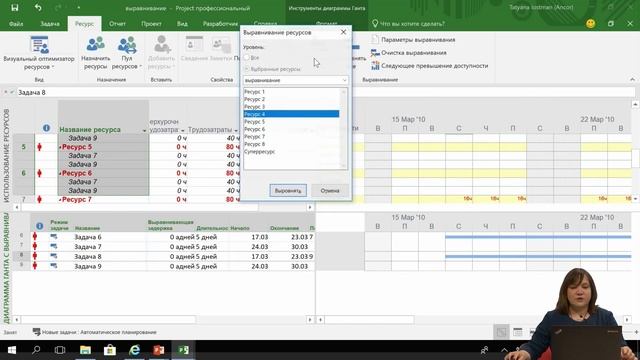
Task: Open the Файл tab
Action: [x=16, y=24]
